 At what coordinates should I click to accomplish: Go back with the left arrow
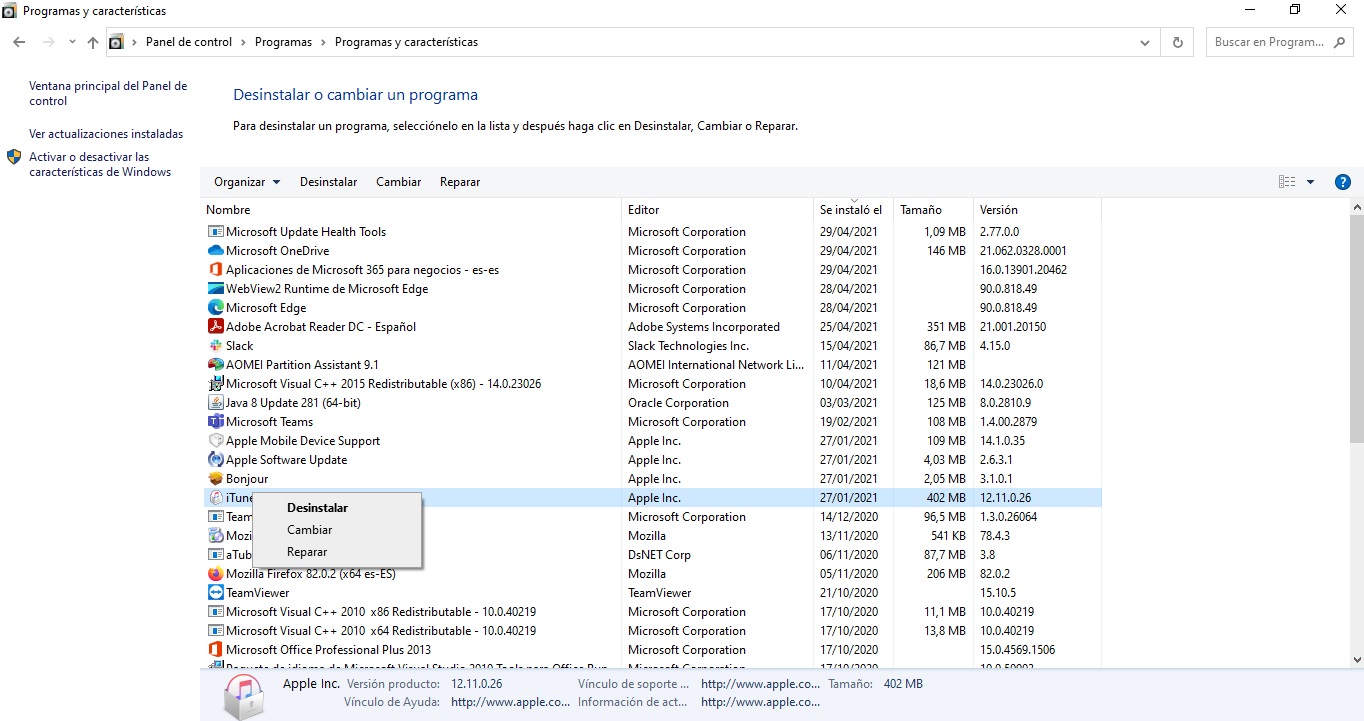pyautogui.click(x=19, y=42)
